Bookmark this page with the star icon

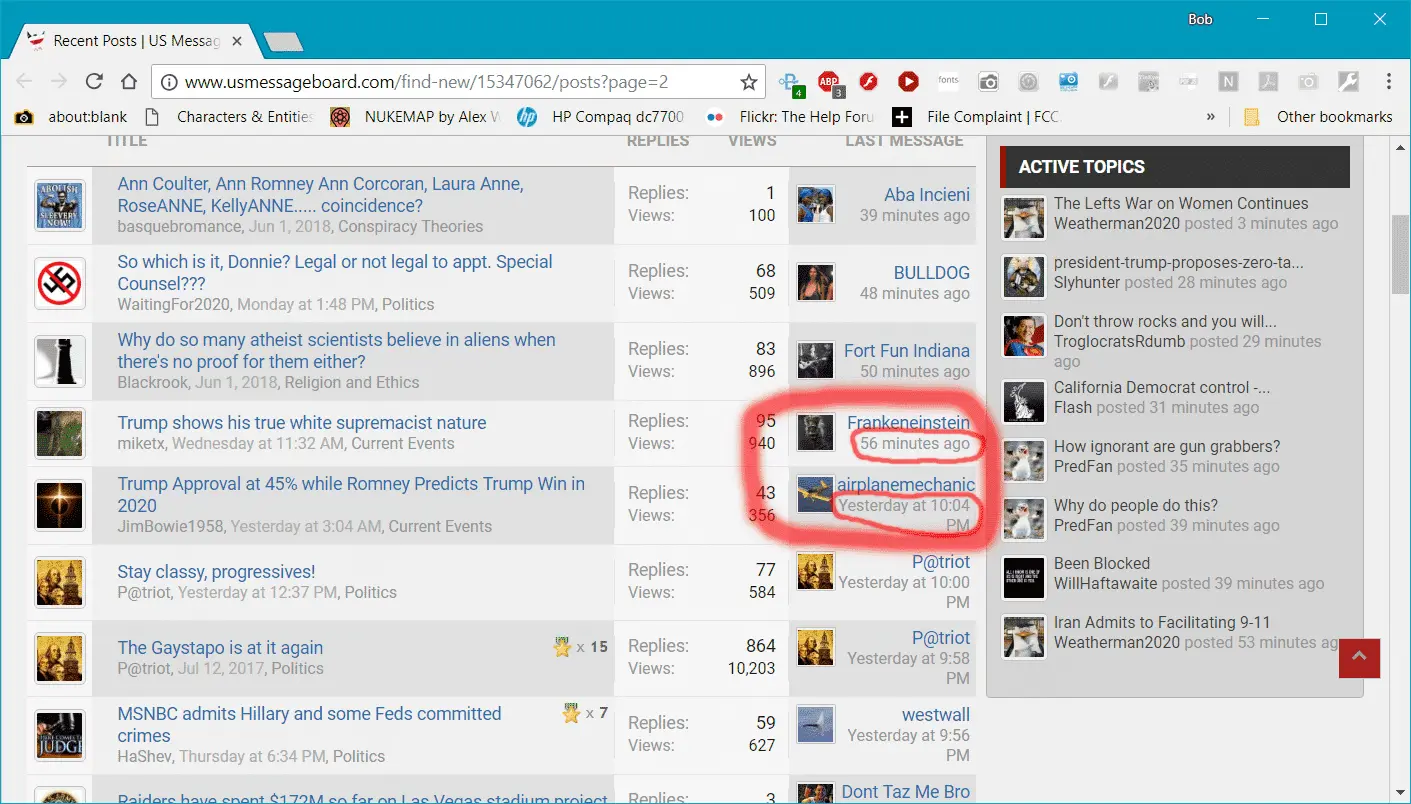pyautogui.click(x=748, y=82)
